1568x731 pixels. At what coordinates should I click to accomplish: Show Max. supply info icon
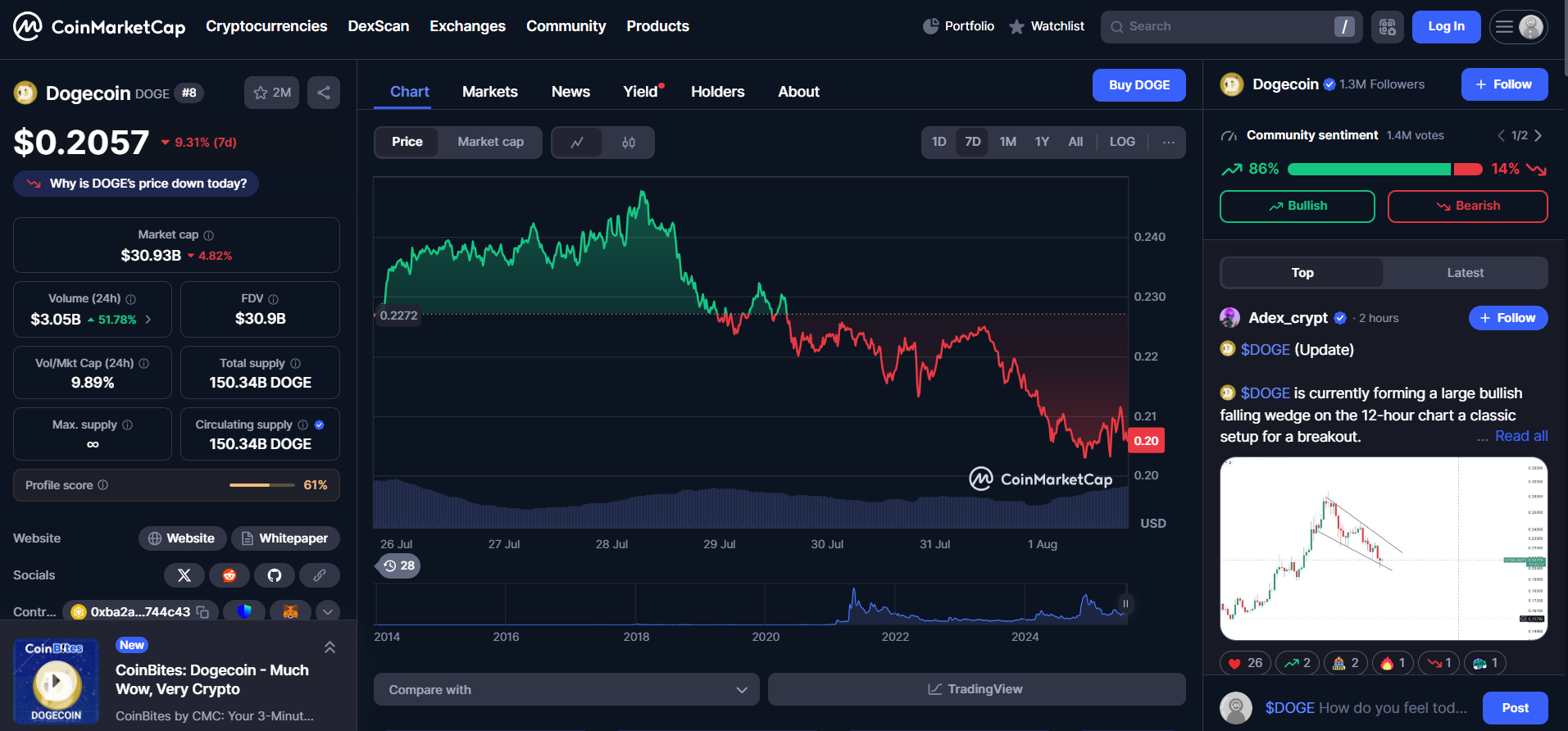[128, 425]
